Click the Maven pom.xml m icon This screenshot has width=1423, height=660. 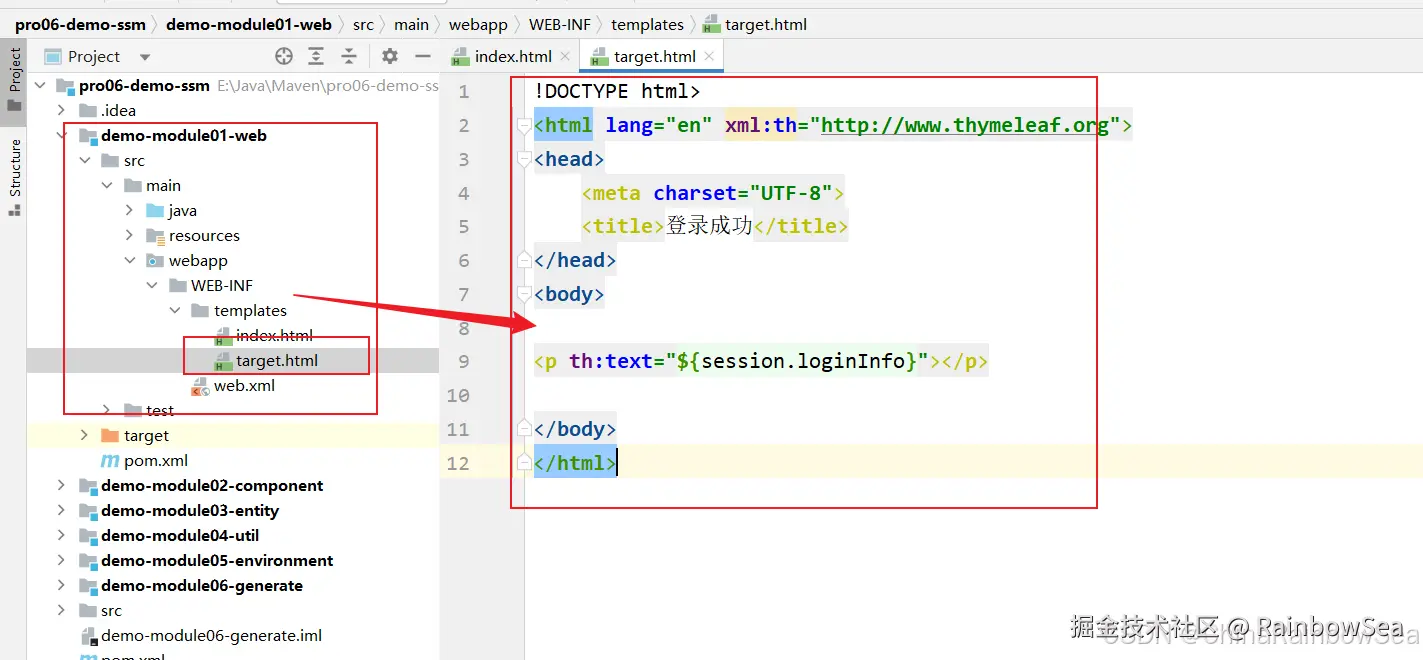110,461
